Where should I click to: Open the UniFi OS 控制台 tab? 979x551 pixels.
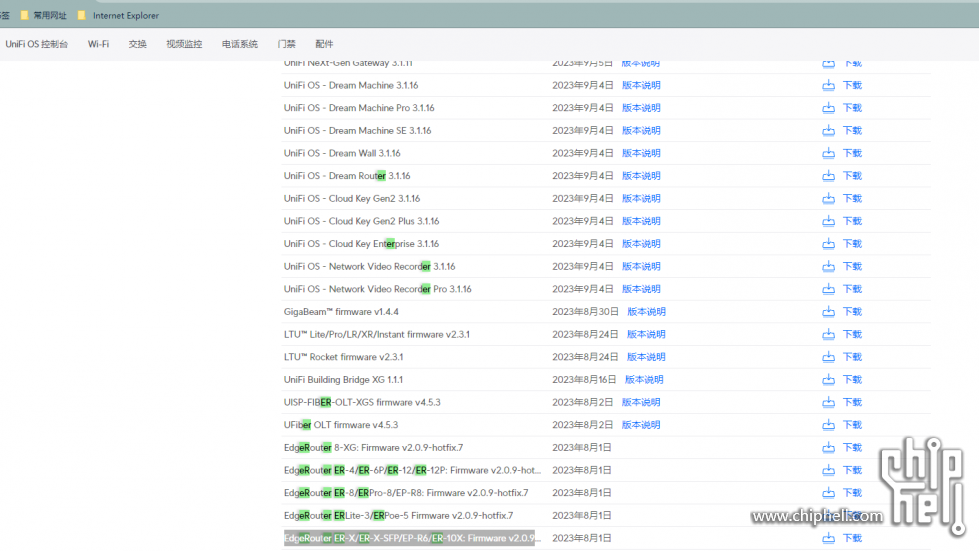(x=36, y=44)
